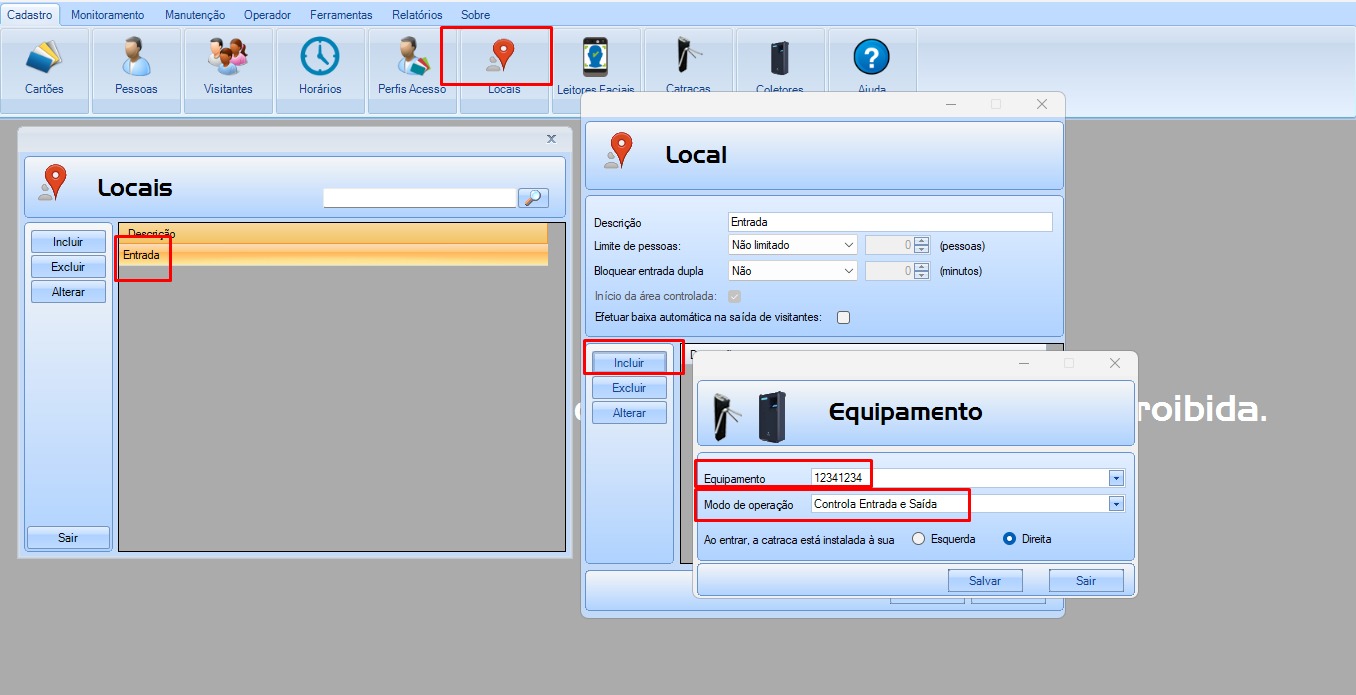The width and height of the screenshot is (1356, 695).
Task: Open Perfis Acesso toolbar icon
Action: pyautogui.click(x=412, y=60)
